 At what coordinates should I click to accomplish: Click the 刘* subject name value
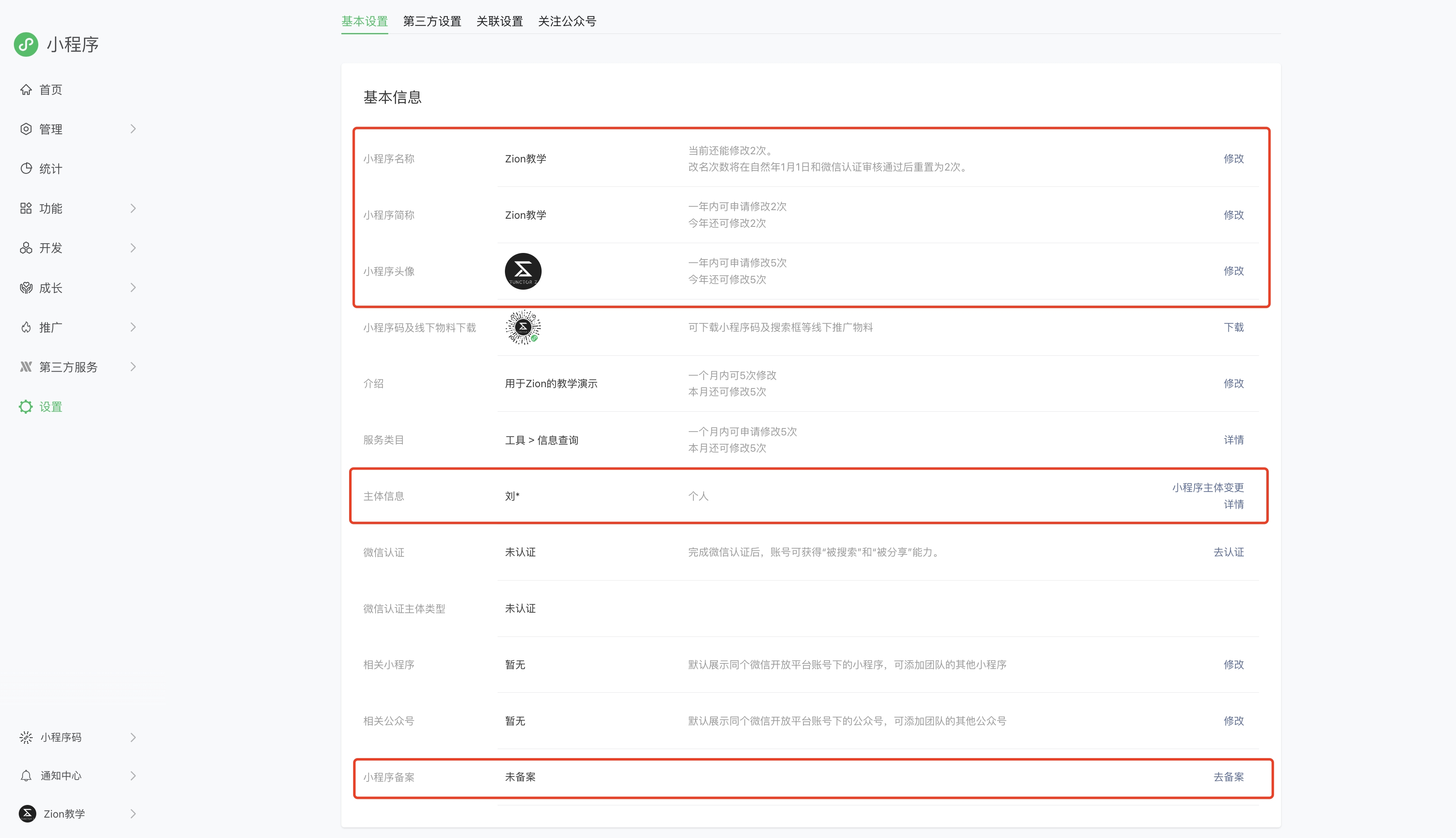(x=512, y=496)
